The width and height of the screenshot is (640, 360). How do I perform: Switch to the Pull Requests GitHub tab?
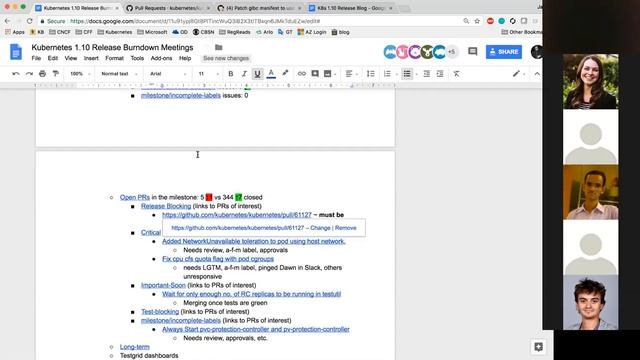pos(168,8)
